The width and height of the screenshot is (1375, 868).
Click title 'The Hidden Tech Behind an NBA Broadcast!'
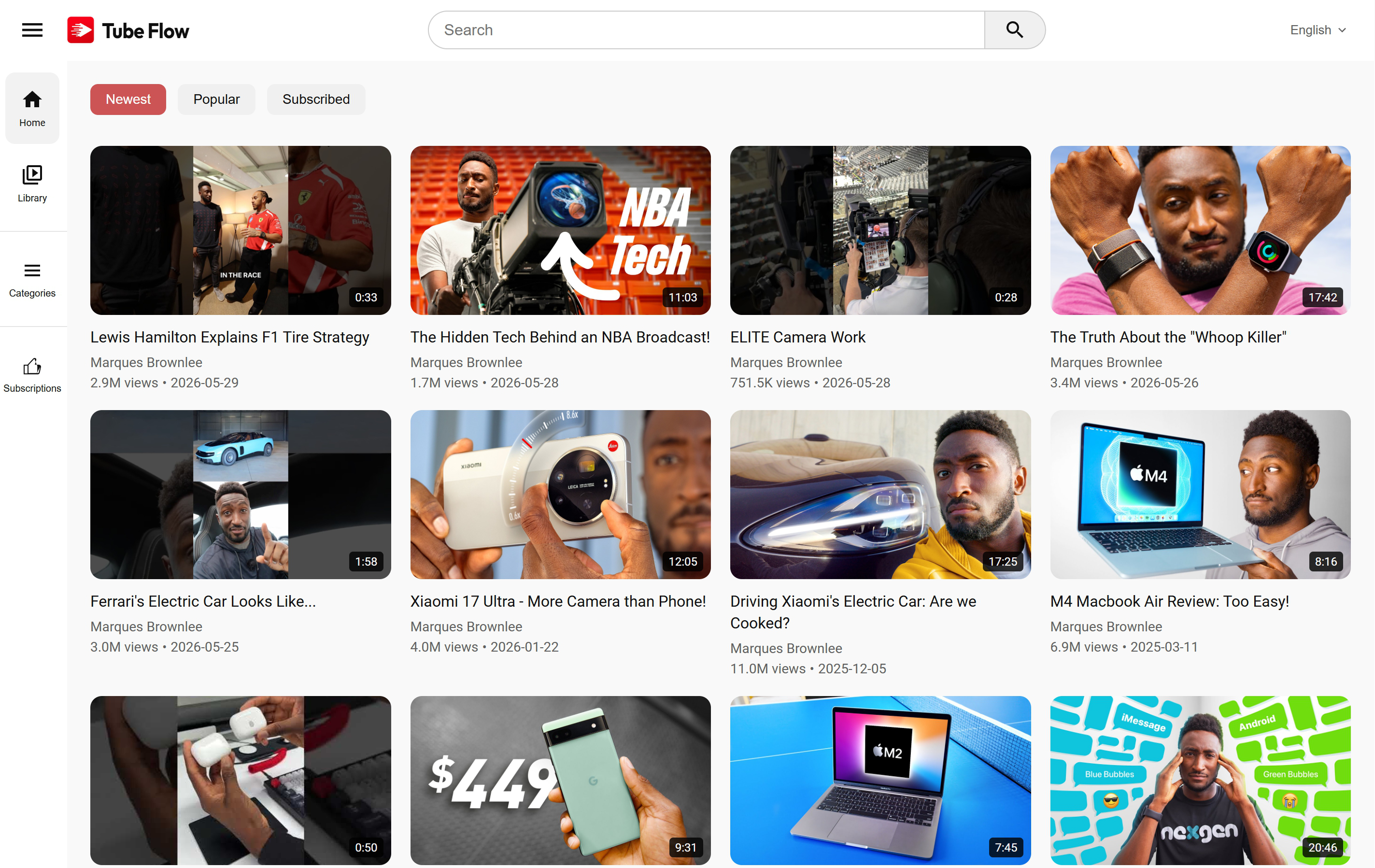click(560, 337)
